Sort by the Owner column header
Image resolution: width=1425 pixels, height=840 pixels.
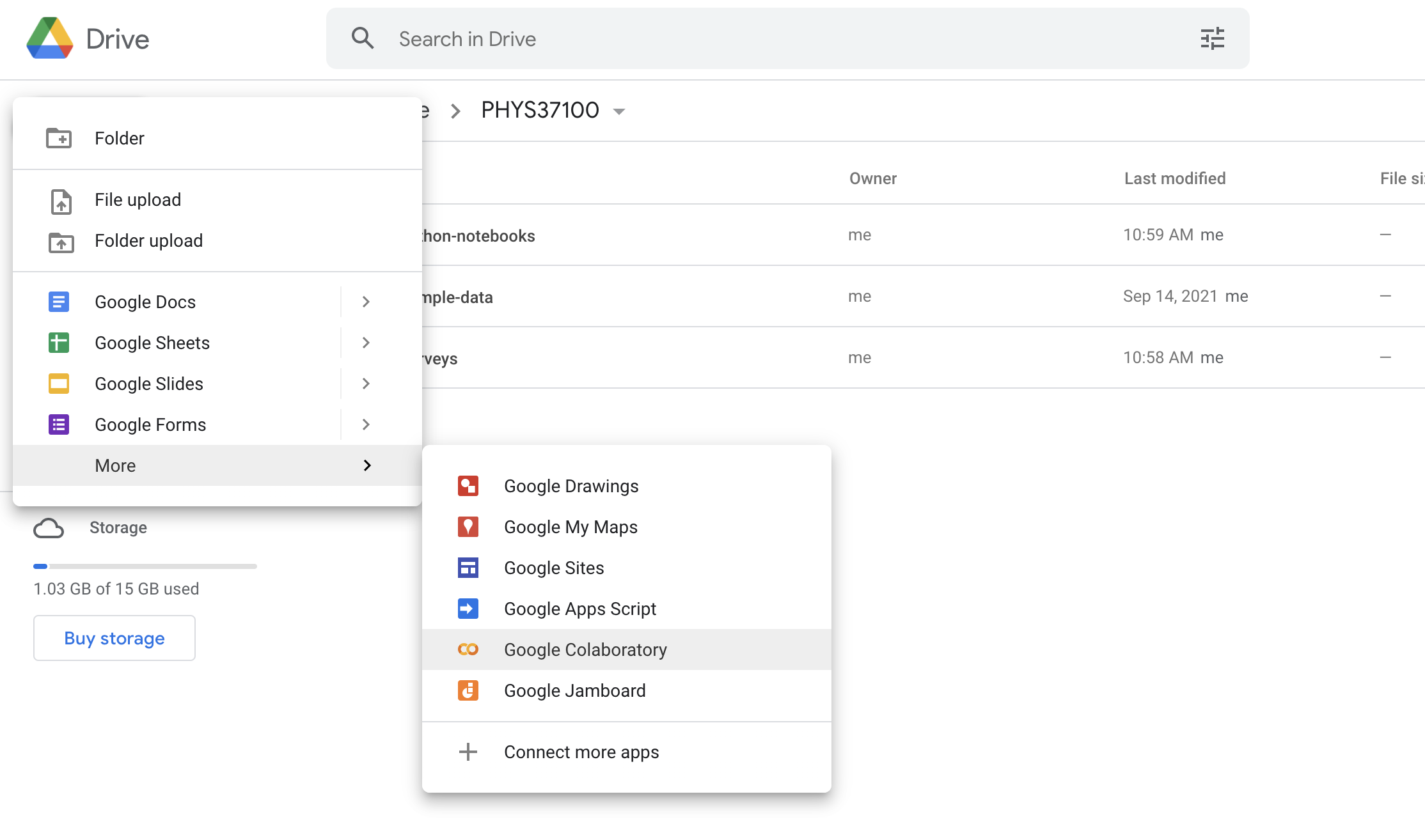click(873, 178)
